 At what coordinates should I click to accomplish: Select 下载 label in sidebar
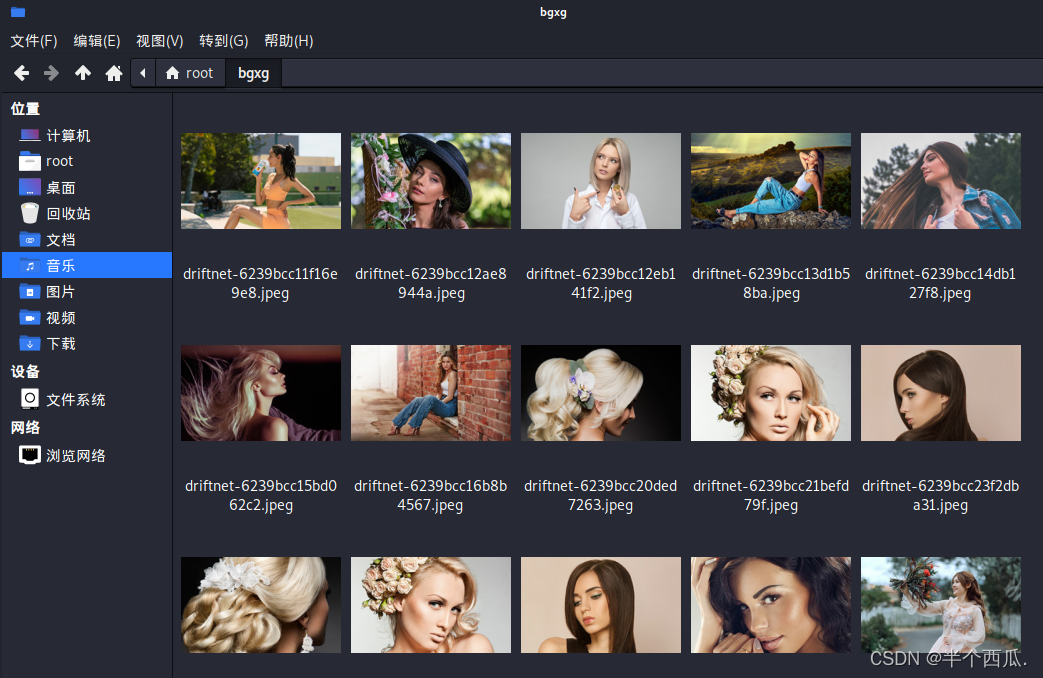[x=61, y=344]
